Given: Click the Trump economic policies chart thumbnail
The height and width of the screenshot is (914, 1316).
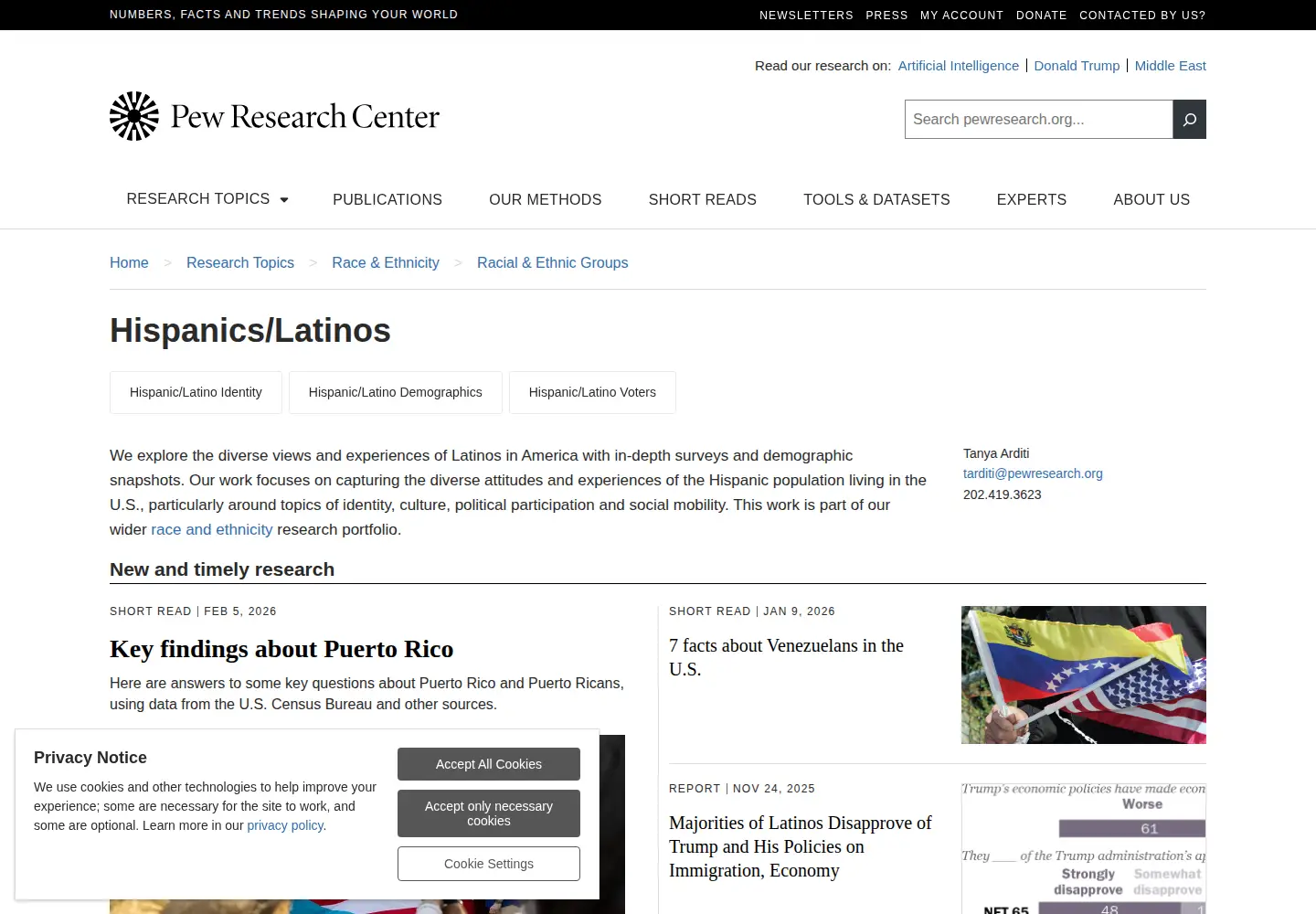Looking at the screenshot, I should click(1084, 848).
